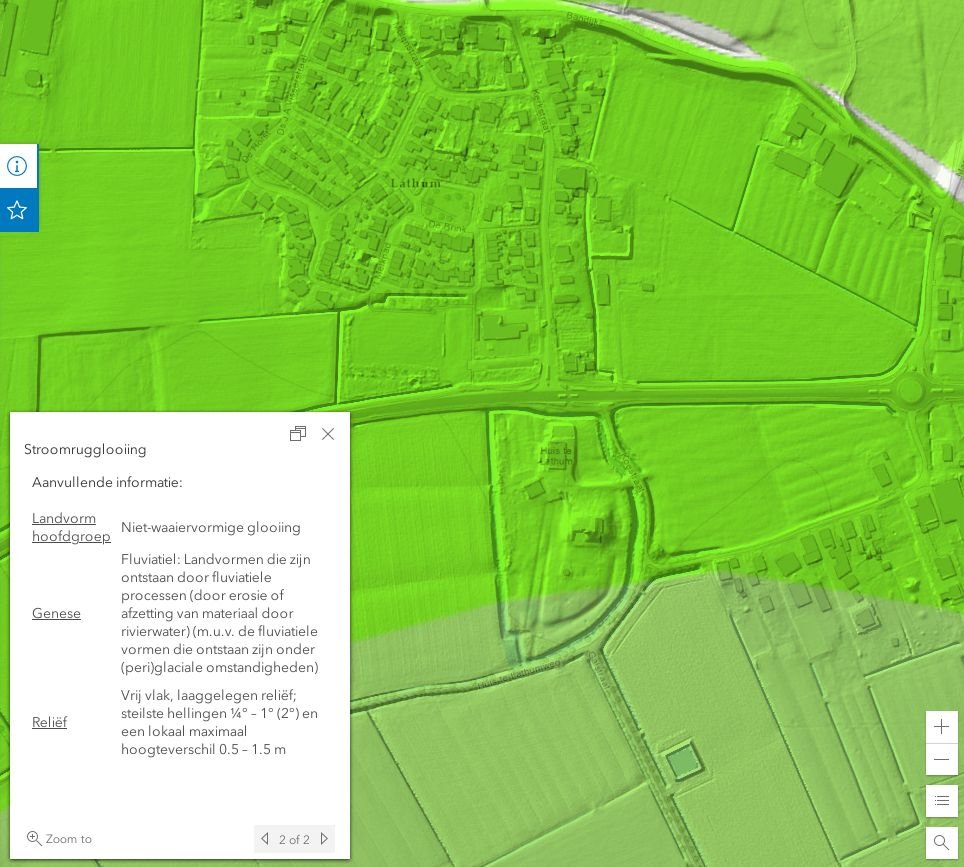964x867 pixels.
Task: Follow the Landvorm hoofdgroep link
Action: (x=70, y=527)
